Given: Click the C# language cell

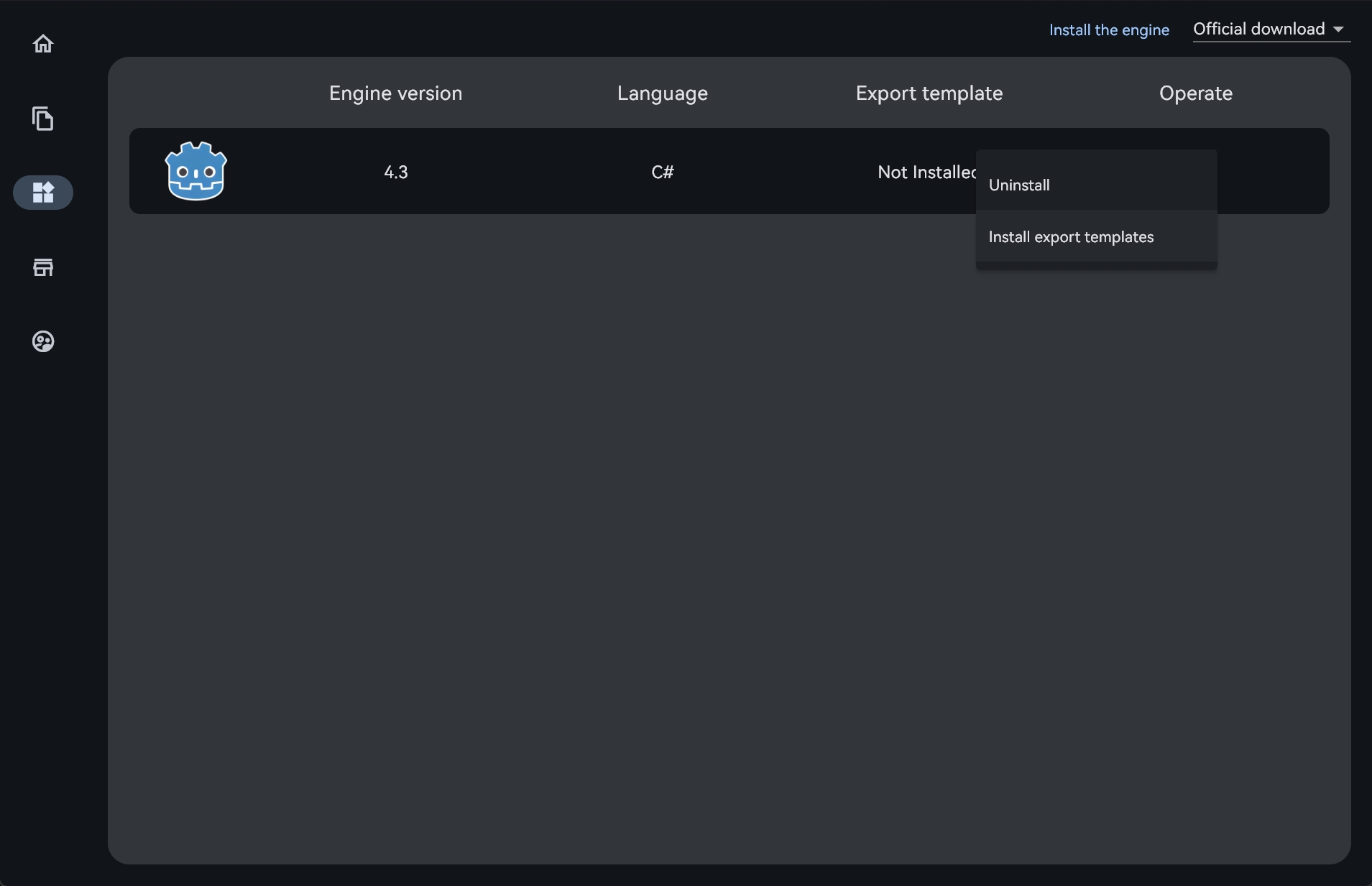Looking at the screenshot, I should point(662,172).
